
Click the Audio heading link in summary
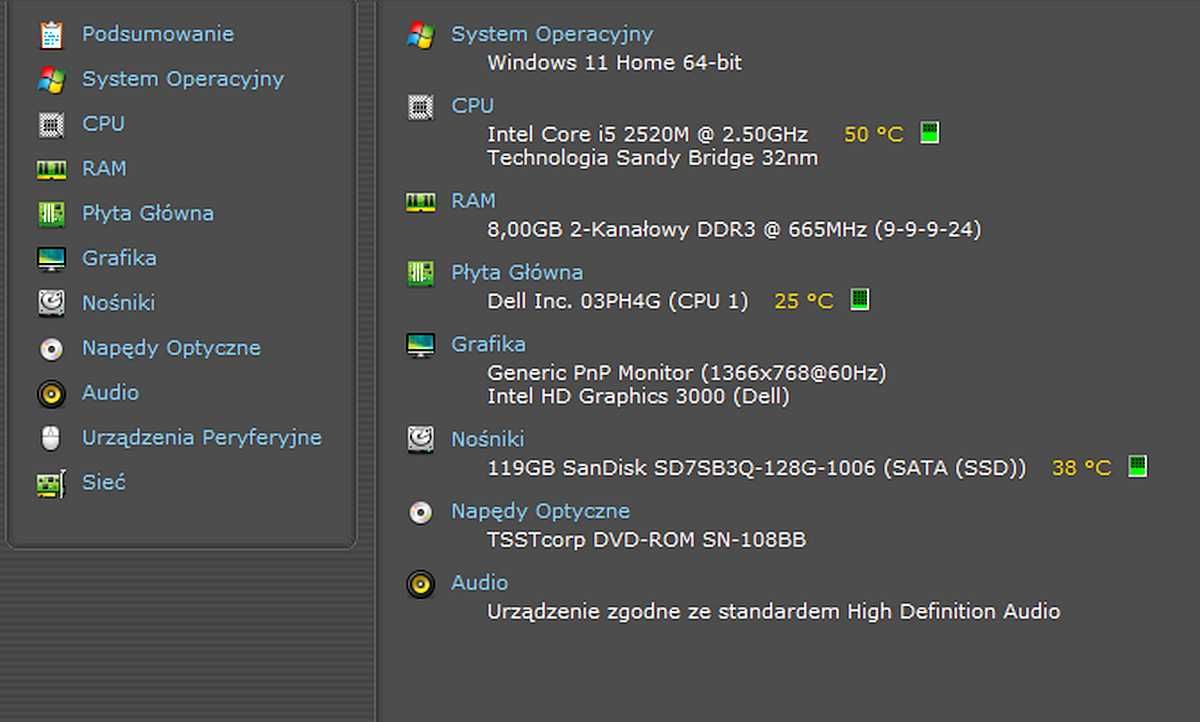(479, 583)
